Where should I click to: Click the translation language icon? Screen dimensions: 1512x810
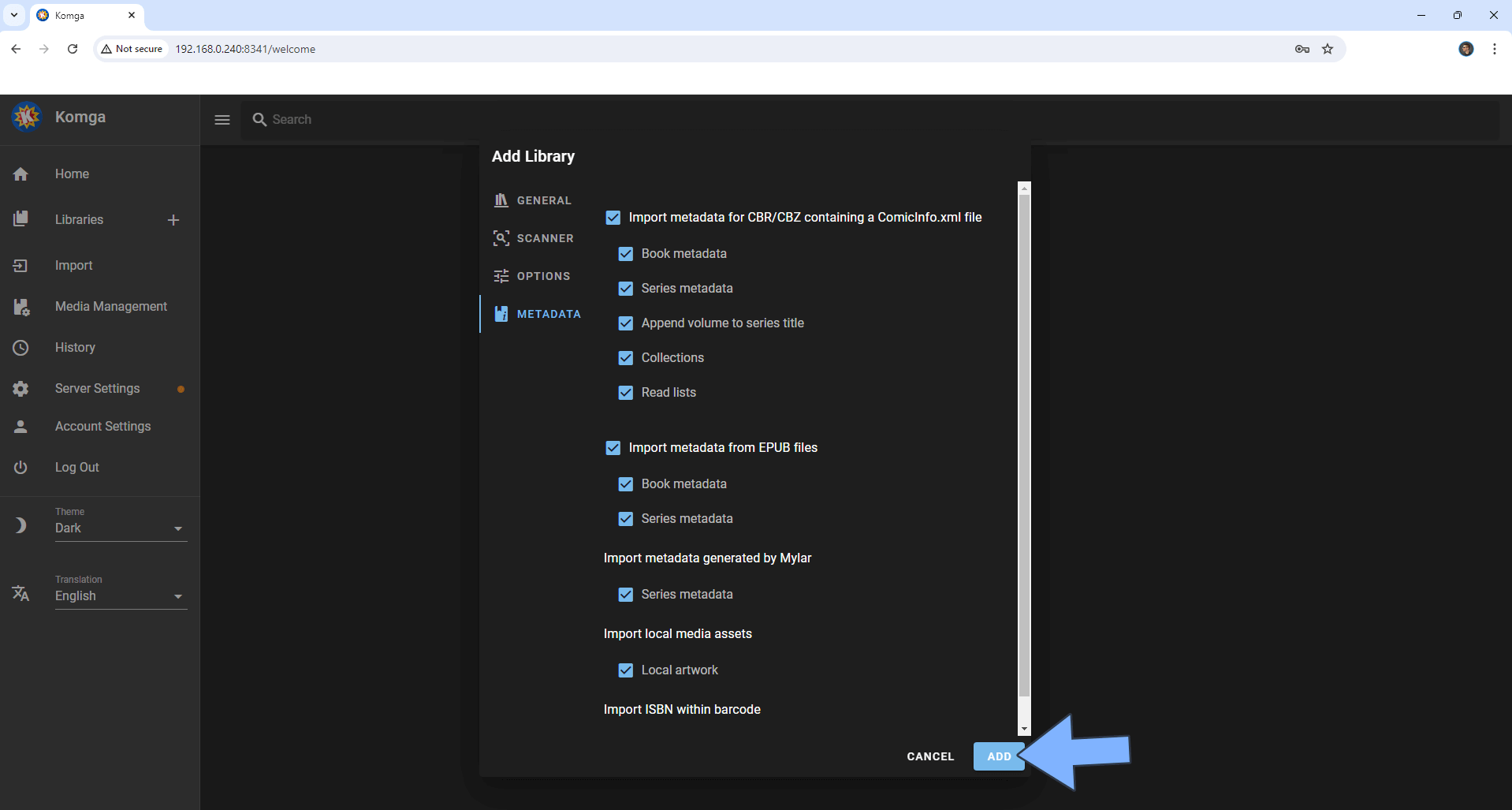(x=20, y=593)
